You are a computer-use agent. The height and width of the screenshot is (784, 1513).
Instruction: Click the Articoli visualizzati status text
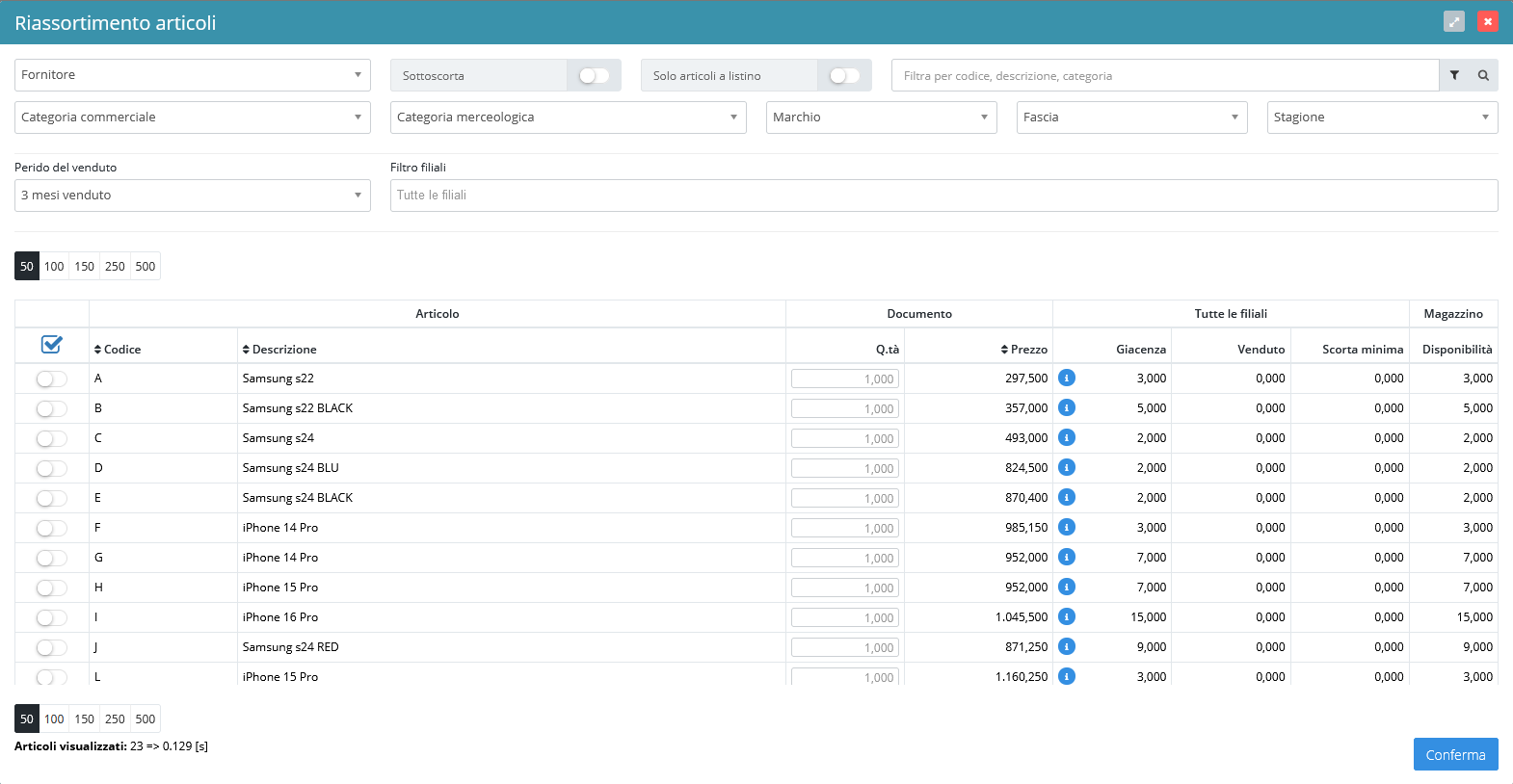click(x=111, y=746)
